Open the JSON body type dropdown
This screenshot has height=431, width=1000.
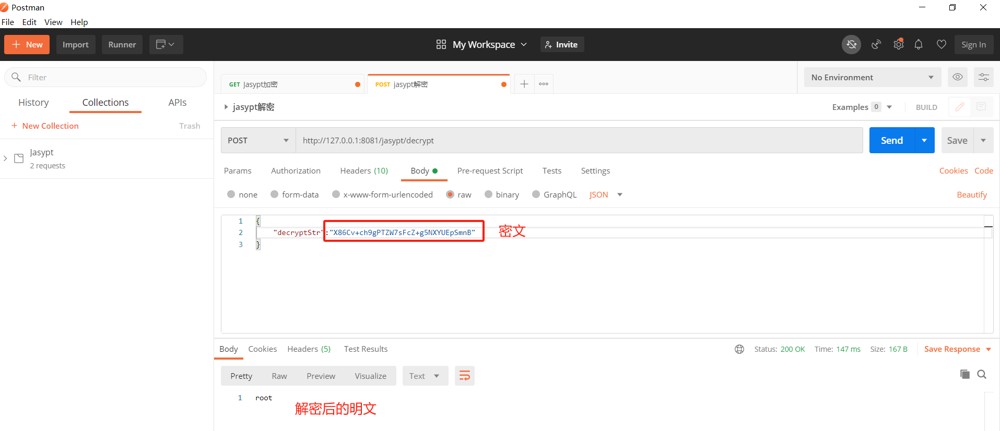tap(606, 194)
